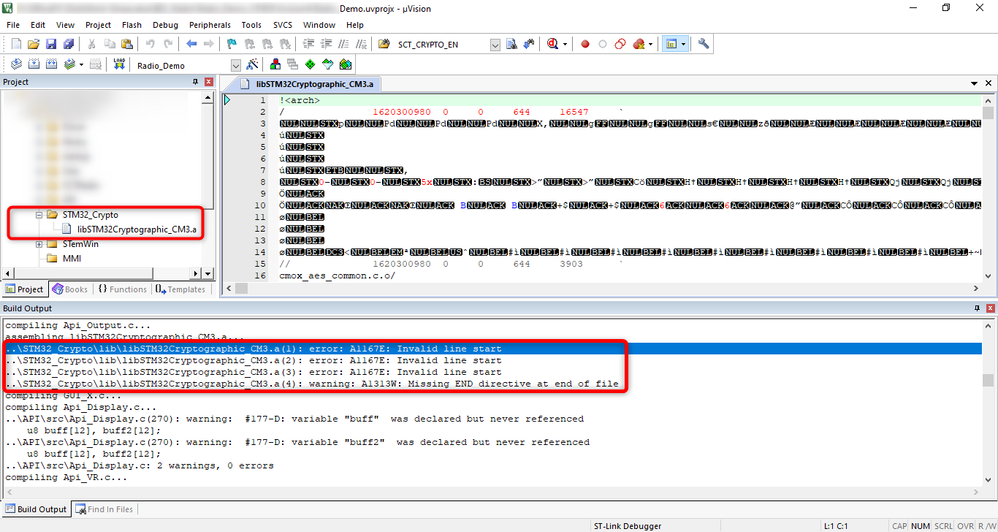Open the SCT_CRYPTO_EN search dropdown arrow

coord(495,45)
